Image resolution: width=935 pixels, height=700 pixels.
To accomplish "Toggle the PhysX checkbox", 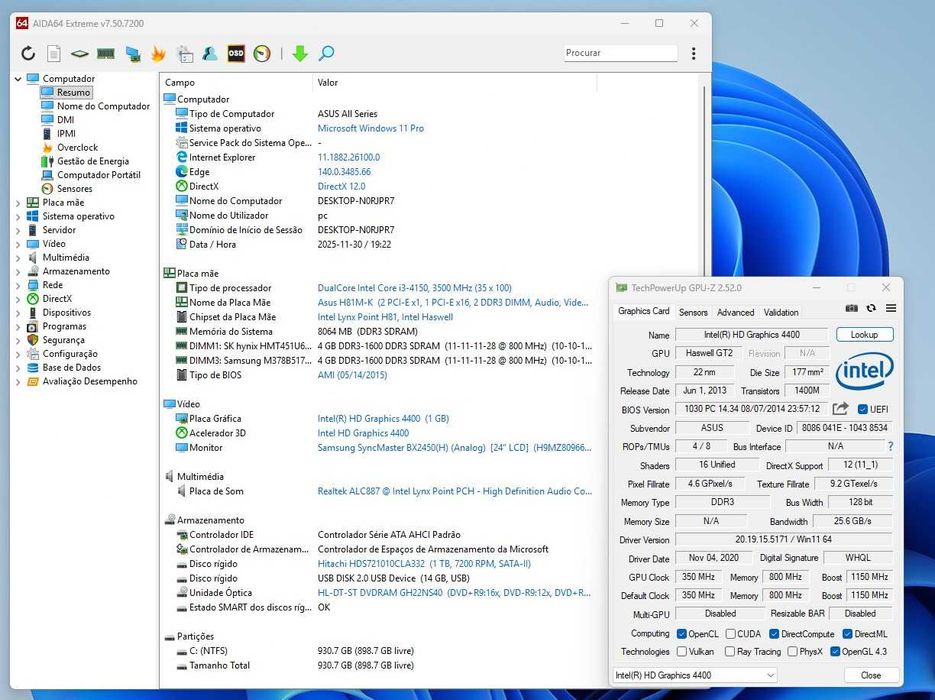I will click(792, 652).
